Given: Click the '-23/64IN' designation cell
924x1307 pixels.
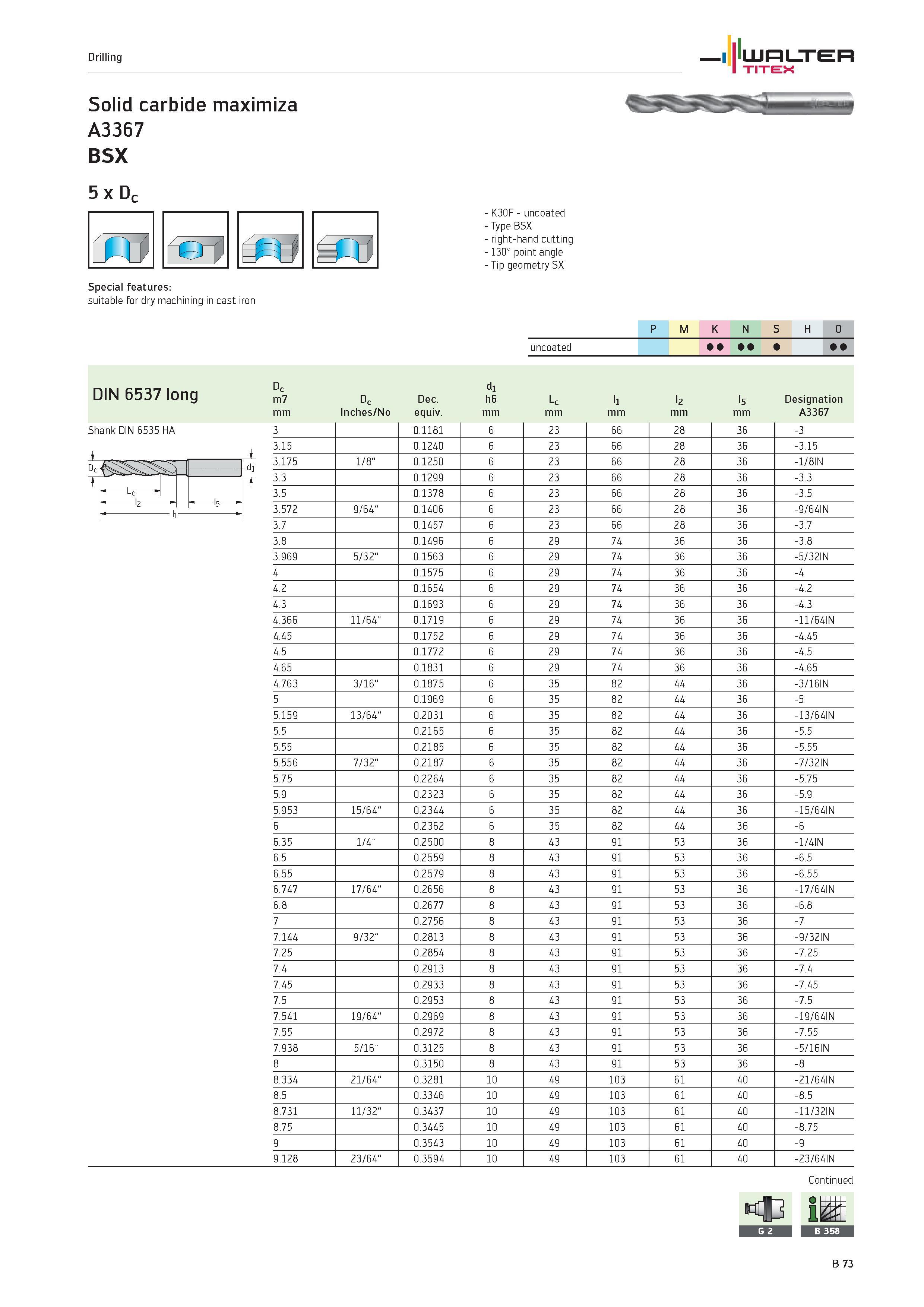Looking at the screenshot, I should point(814,1158).
